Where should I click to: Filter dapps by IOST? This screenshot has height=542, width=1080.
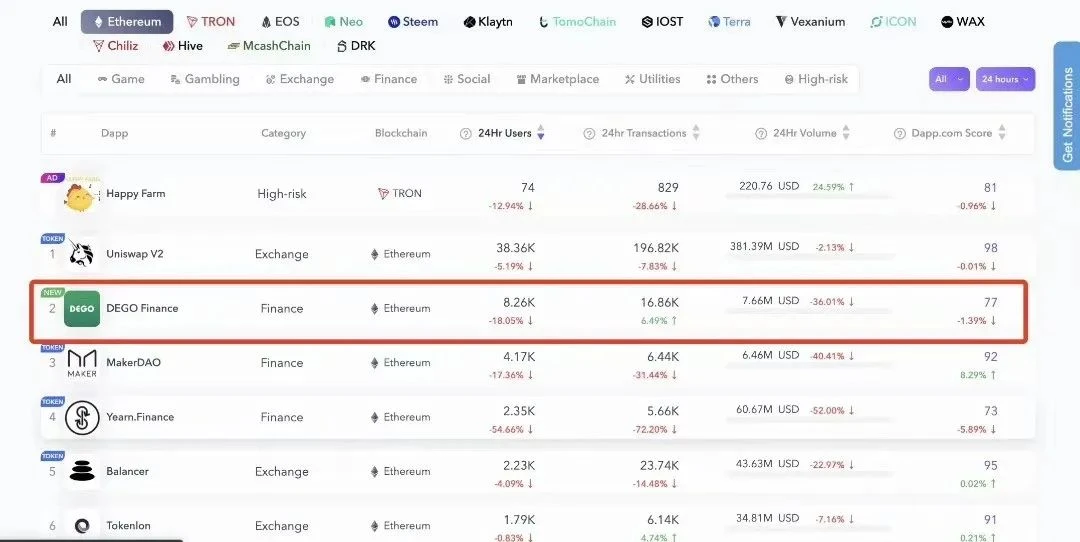pos(662,22)
